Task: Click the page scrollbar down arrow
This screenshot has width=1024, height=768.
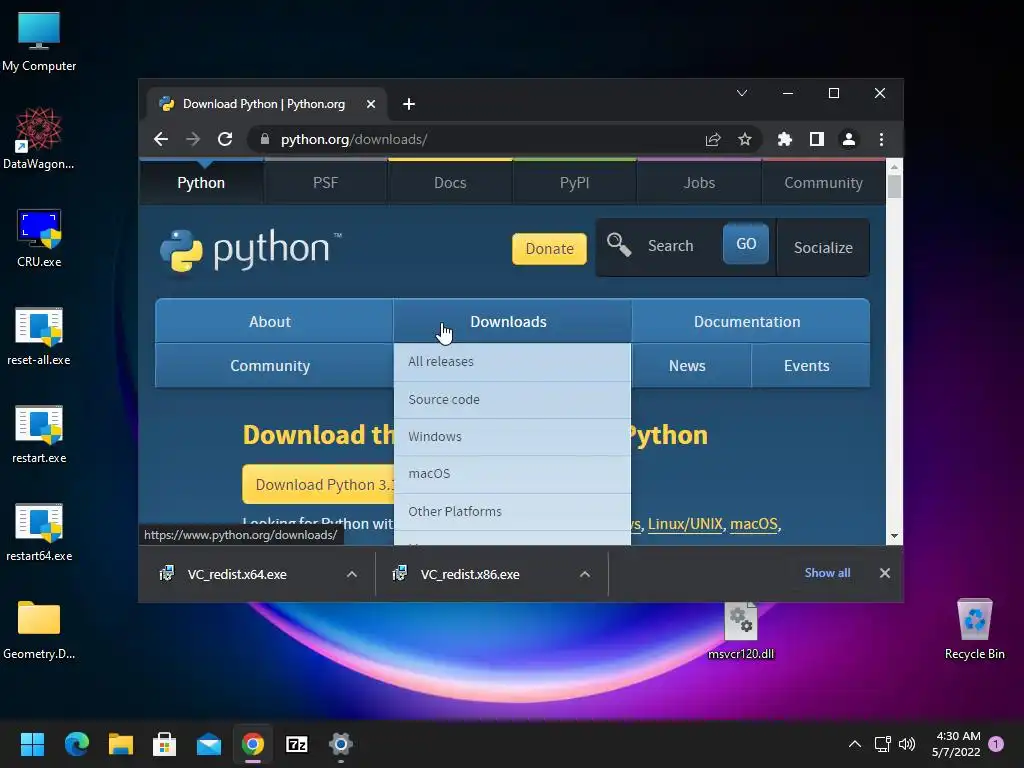Action: pos(894,536)
